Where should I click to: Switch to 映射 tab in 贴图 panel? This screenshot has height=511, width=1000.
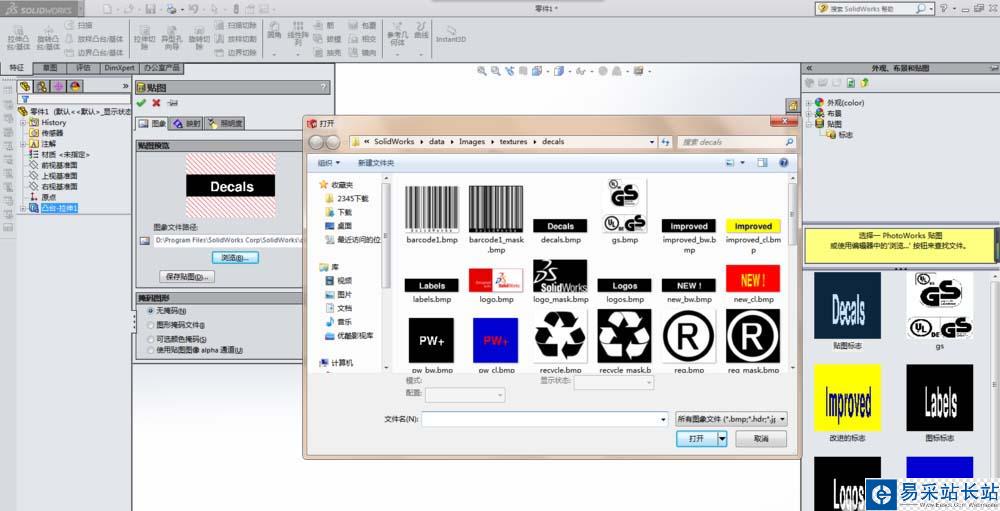pyautogui.click(x=186, y=124)
